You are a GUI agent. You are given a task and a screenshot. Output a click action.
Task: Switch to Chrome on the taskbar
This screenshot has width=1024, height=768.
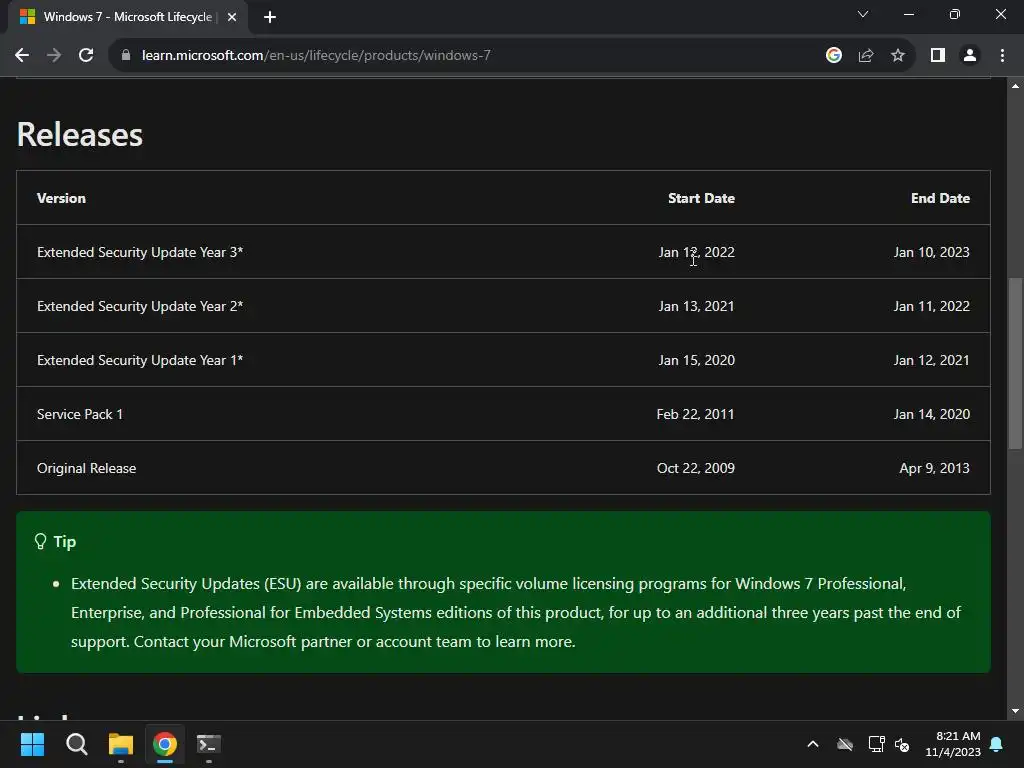tap(165, 744)
